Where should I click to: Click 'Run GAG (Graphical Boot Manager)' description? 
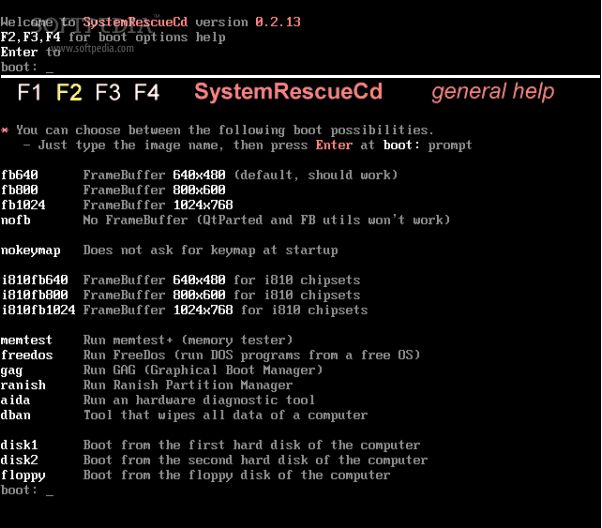point(203,370)
